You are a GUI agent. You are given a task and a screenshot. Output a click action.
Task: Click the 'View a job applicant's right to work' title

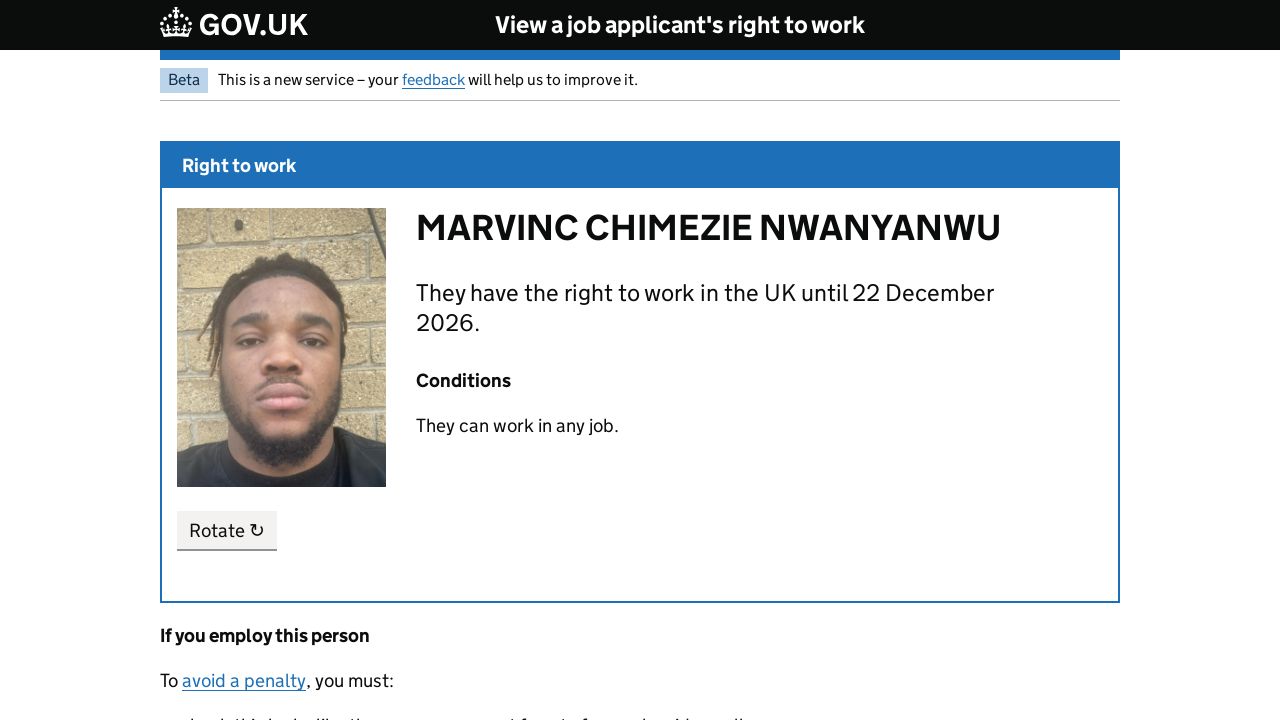pos(680,25)
